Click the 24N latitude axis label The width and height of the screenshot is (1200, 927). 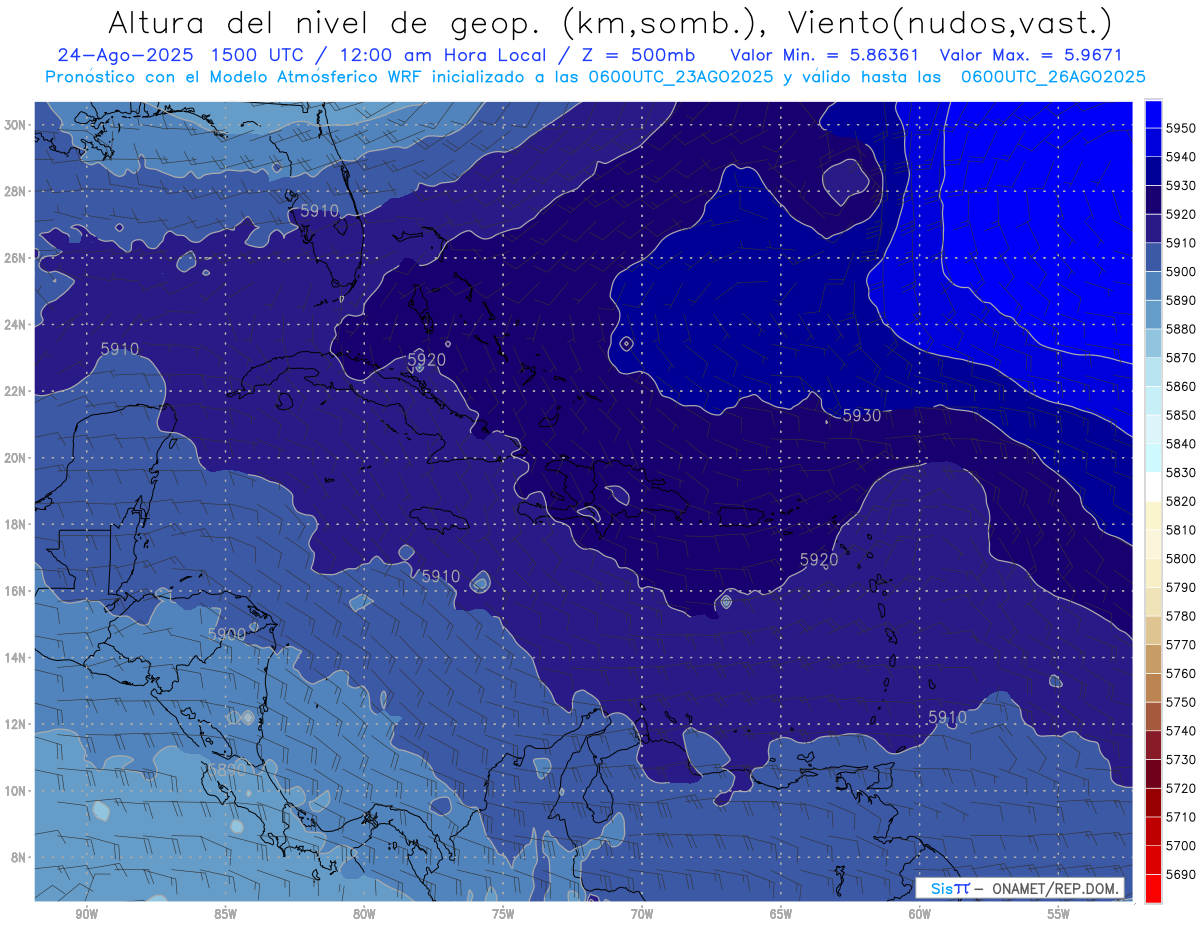tap(15, 325)
